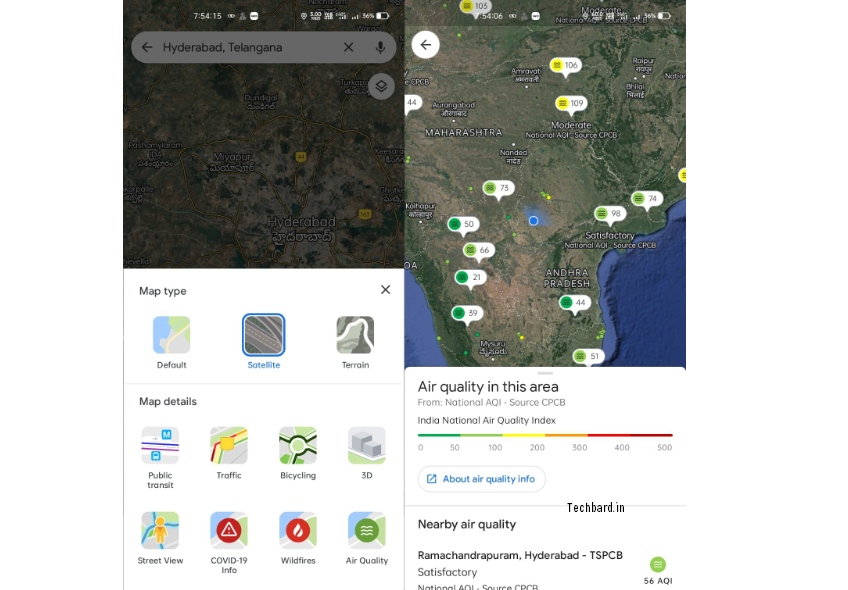Select the Default map type
The width and height of the screenshot is (848, 590).
[171, 343]
